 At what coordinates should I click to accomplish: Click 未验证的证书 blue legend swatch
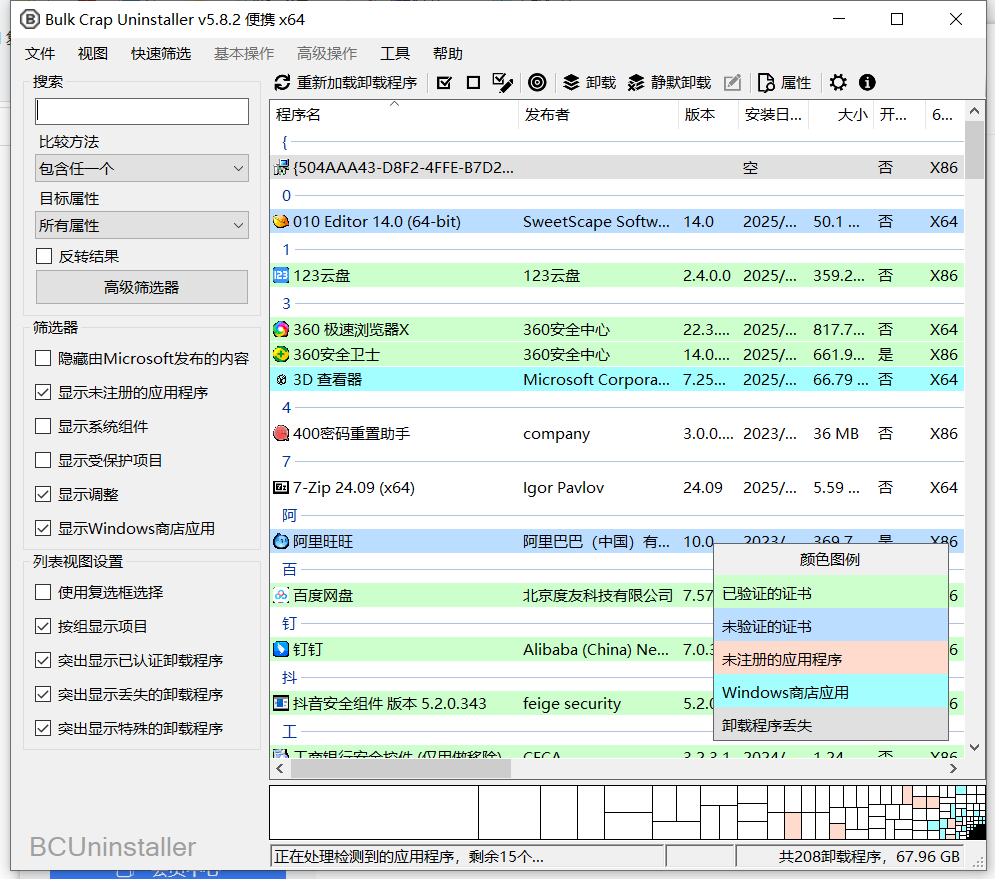point(831,626)
